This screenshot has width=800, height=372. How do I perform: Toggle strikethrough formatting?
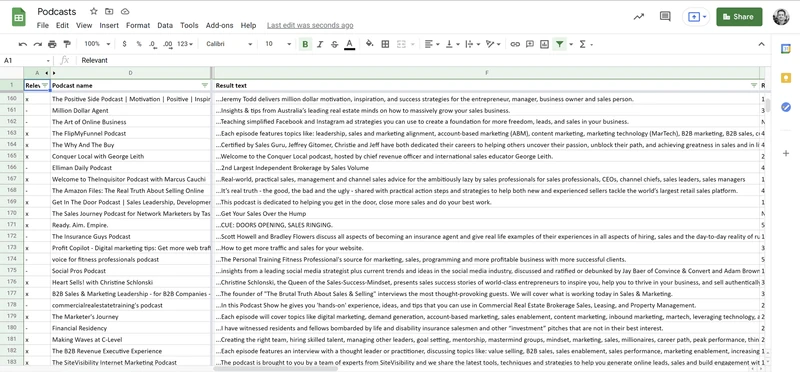[334, 44]
